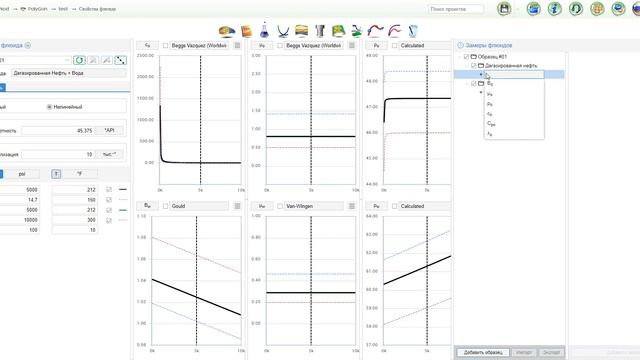Click the black diagonal line icon in fluid panel
Image resolution: width=640 pixels, height=360 pixels.
[x=120, y=60]
